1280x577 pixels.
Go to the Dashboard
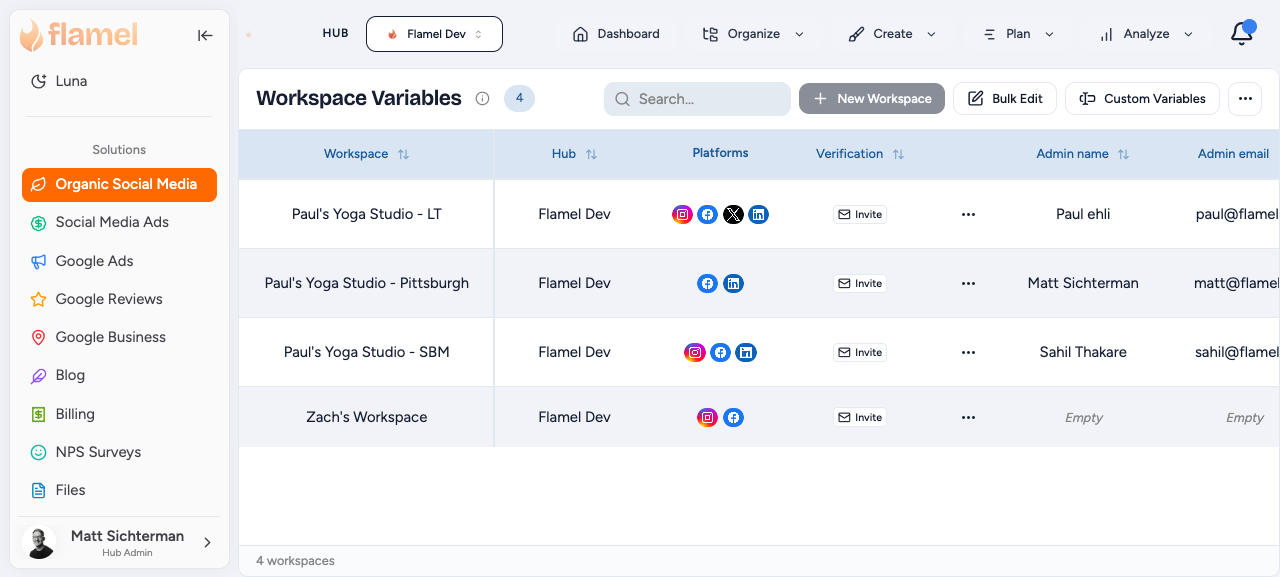pyautogui.click(x=616, y=34)
